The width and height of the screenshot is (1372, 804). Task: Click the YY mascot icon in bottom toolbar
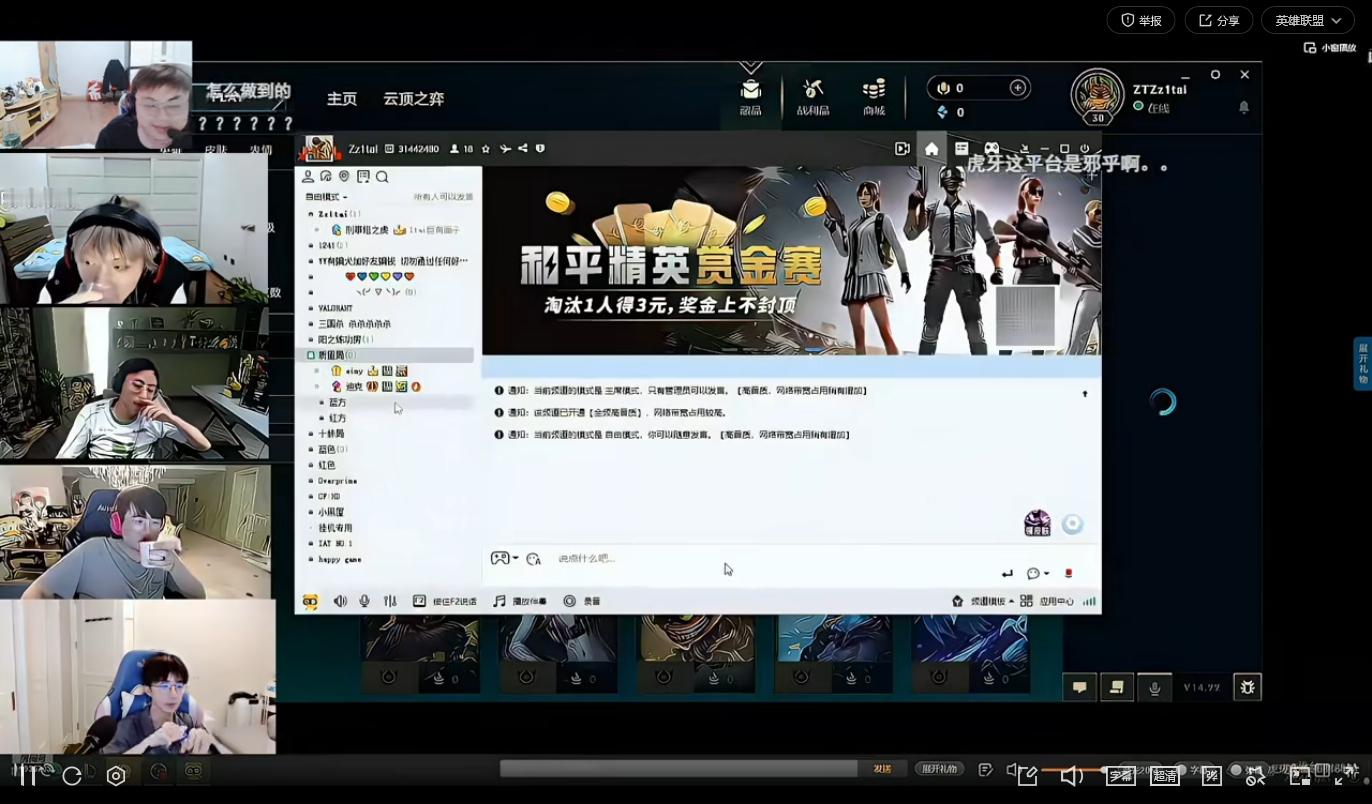coord(310,601)
